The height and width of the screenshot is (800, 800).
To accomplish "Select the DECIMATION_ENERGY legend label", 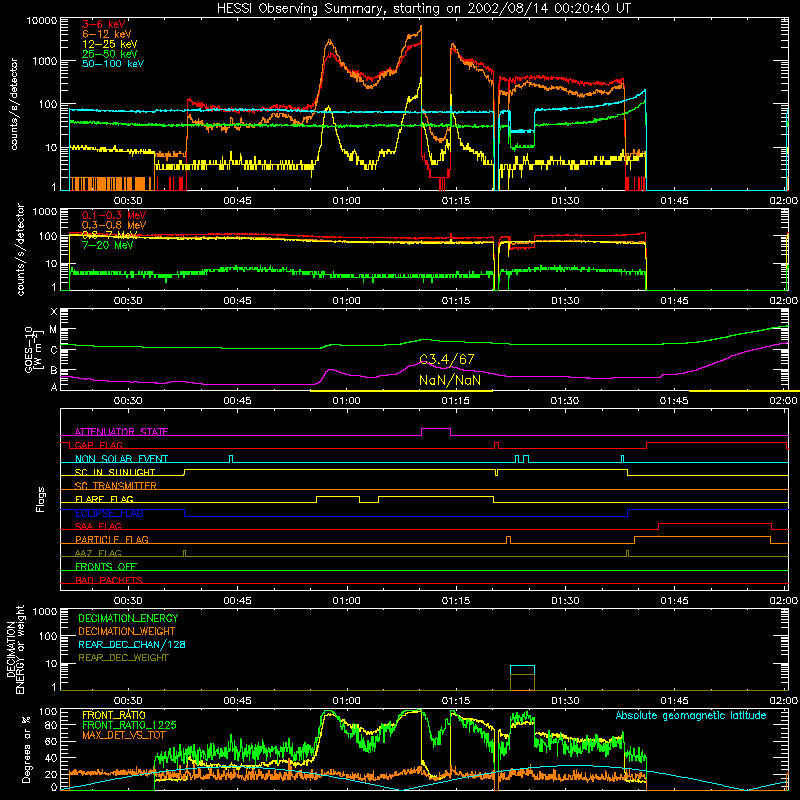I will 128,618.
